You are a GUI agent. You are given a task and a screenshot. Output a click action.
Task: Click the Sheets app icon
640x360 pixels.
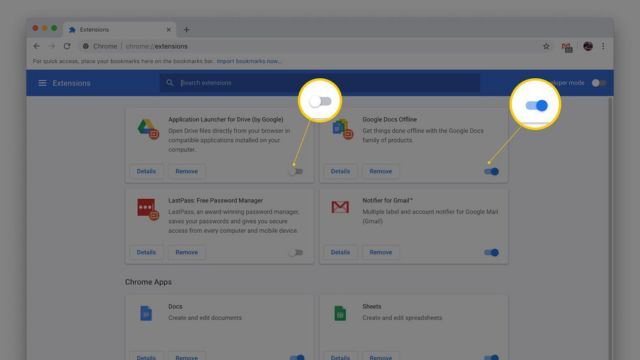(x=340, y=313)
